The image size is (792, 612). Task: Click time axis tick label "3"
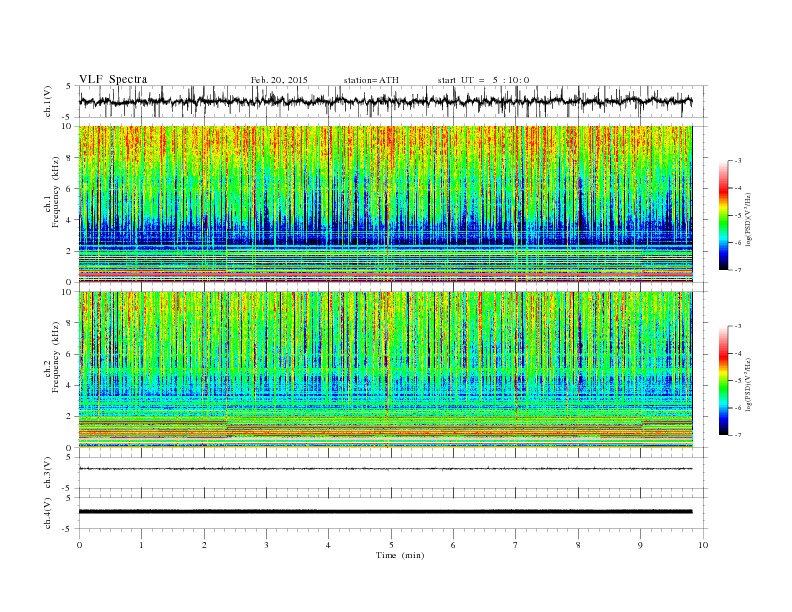click(x=266, y=545)
